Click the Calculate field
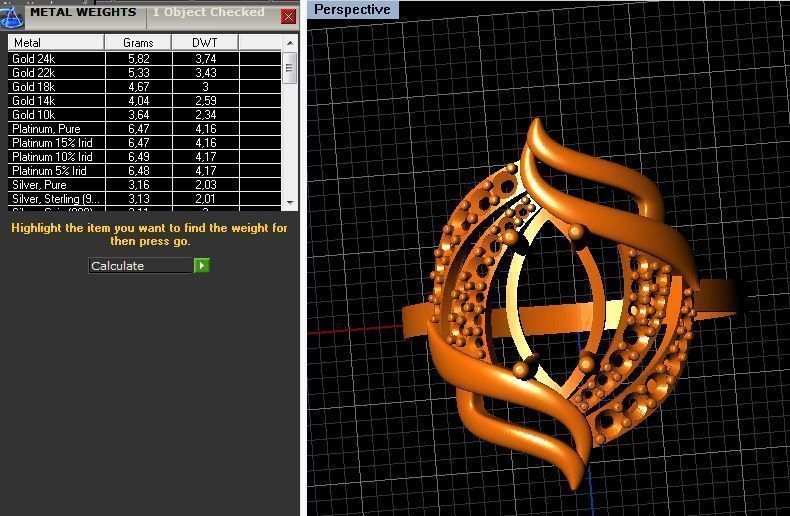This screenshot has height=516, width=790. 141,266
